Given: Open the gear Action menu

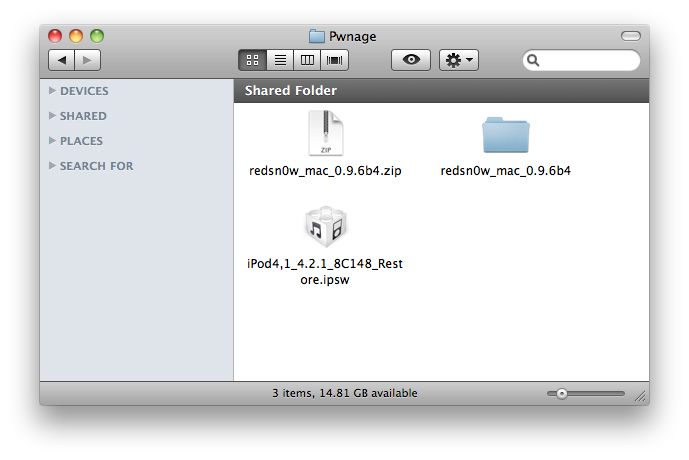Looking at the screenshot, I should (x=459, y=60).
